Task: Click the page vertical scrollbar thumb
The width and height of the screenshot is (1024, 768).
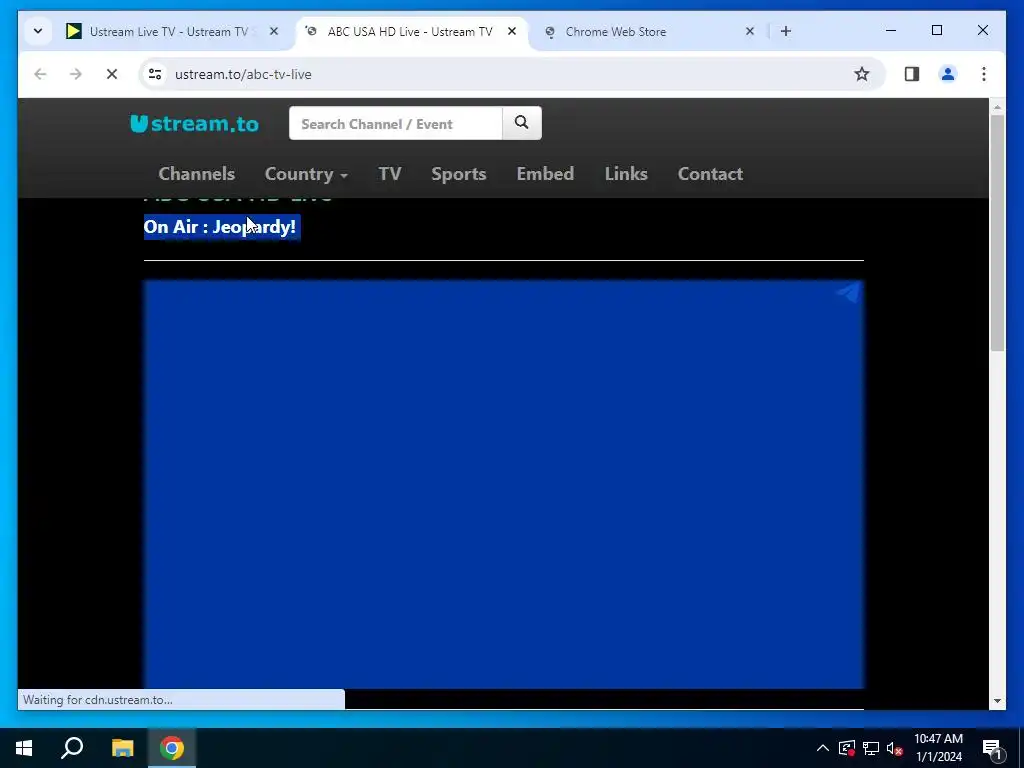Action: click(997, 233)
